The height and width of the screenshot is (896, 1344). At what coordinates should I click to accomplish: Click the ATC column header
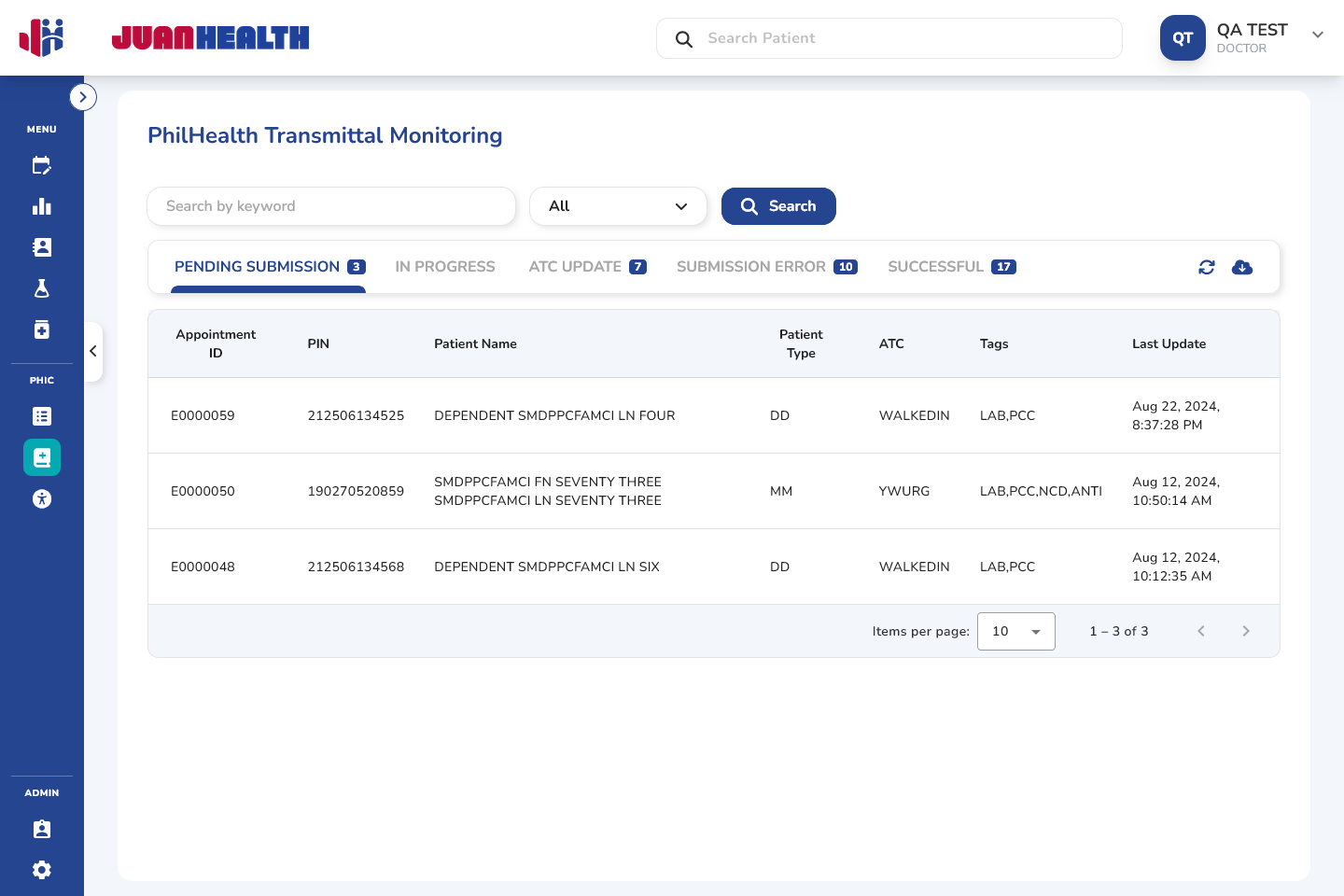(891, 343)
